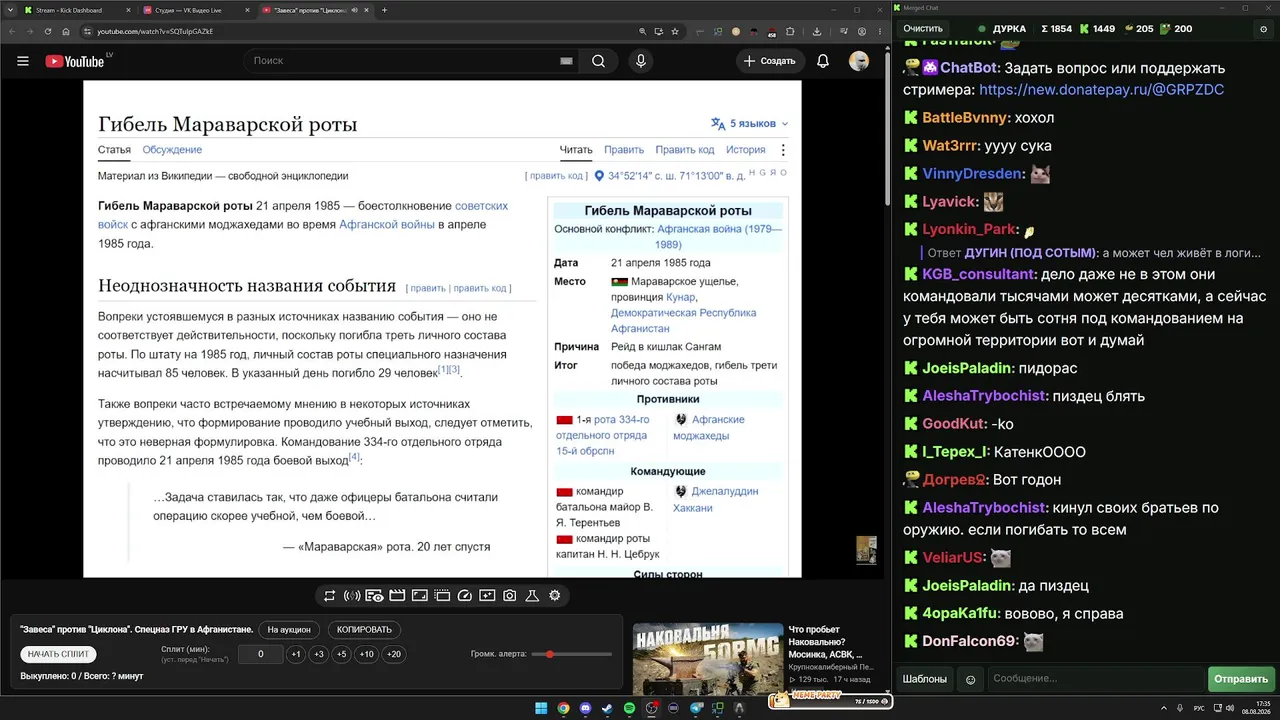This screenshot has height=720, width=1280.
Task: Start voice search with the microphone icon
Action: (641, 61)
